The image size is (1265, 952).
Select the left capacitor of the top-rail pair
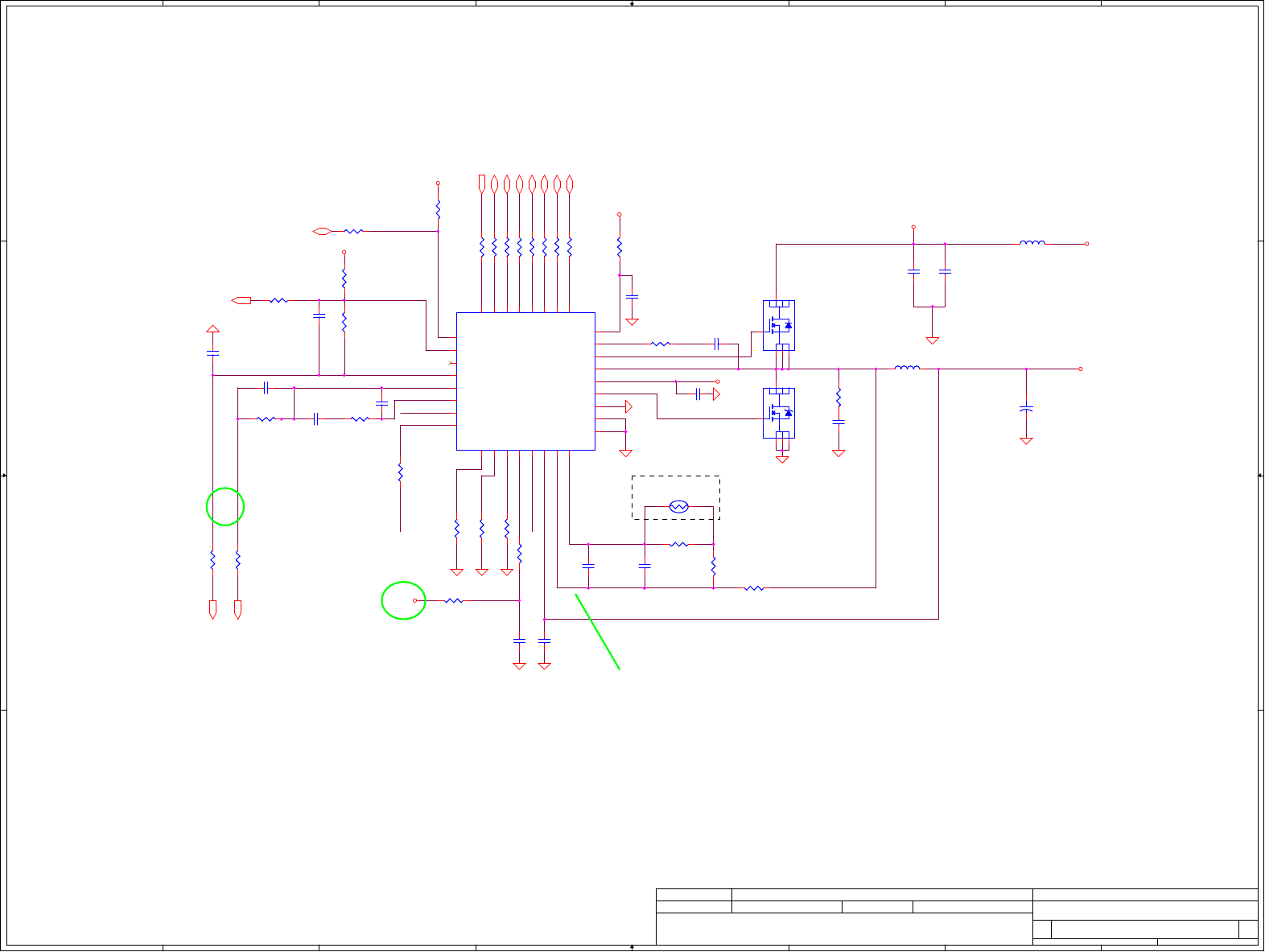pos(913,272)
